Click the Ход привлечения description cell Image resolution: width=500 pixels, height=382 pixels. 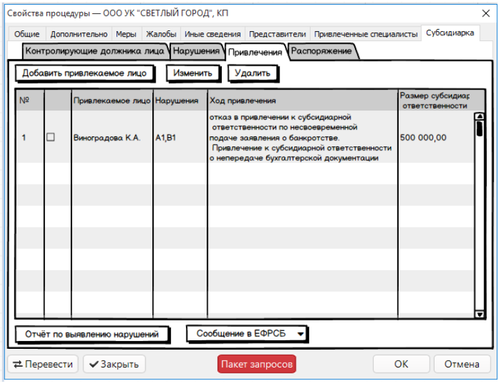pyautogui.click(x=302, y=137)
